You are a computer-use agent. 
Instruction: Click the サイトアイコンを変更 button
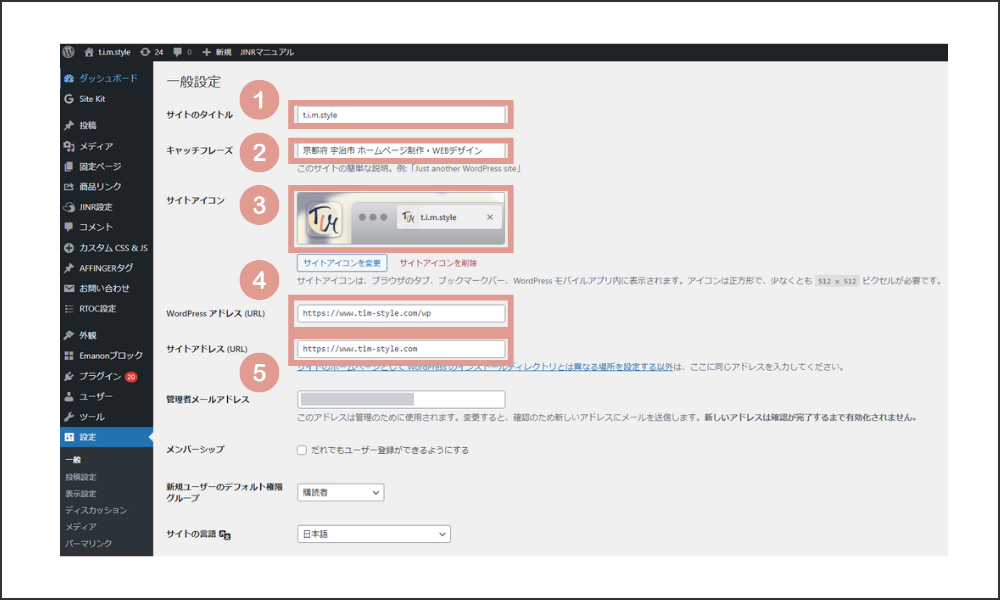point(342,263)
